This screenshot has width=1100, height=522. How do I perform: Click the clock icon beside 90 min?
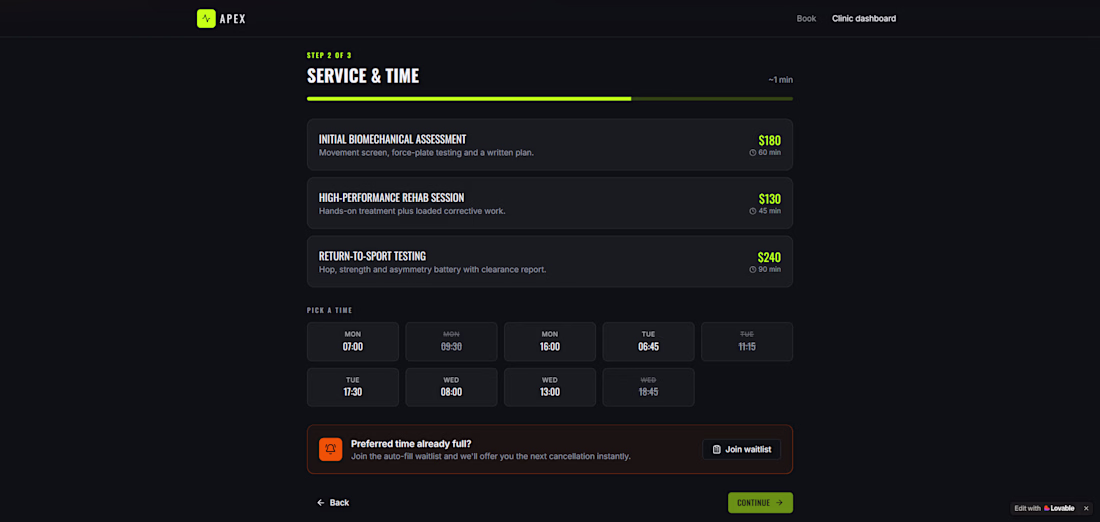tap(753, 269)
